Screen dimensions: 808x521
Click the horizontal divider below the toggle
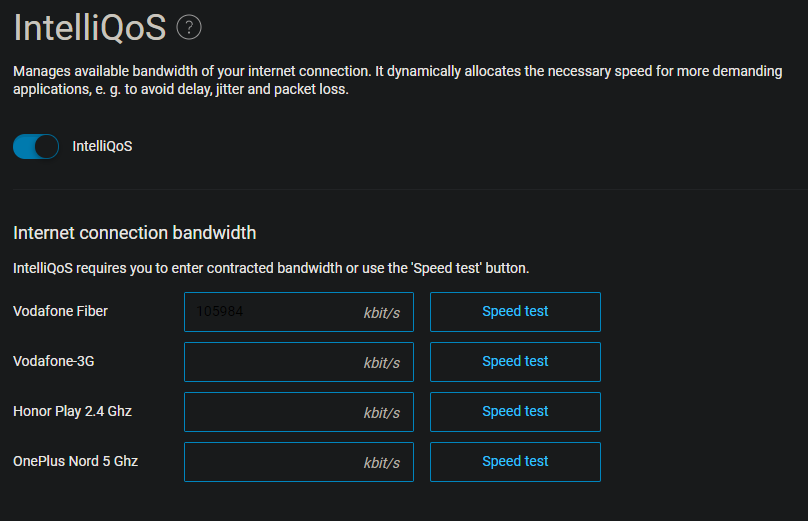(410, 190)
